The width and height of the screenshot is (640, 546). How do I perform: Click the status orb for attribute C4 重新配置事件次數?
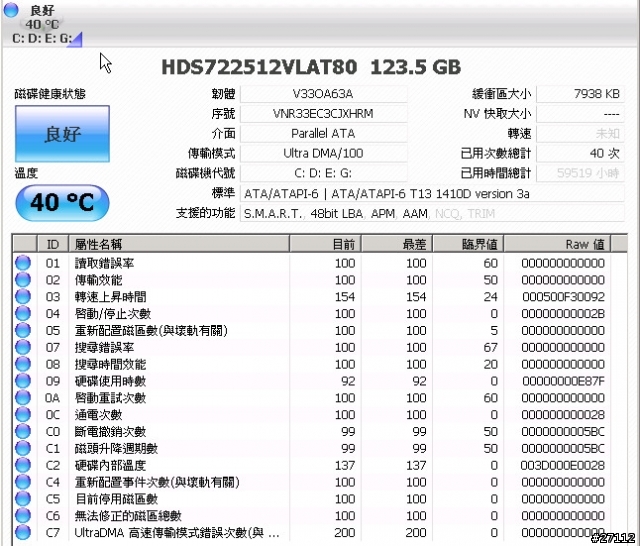coord(23,482)
